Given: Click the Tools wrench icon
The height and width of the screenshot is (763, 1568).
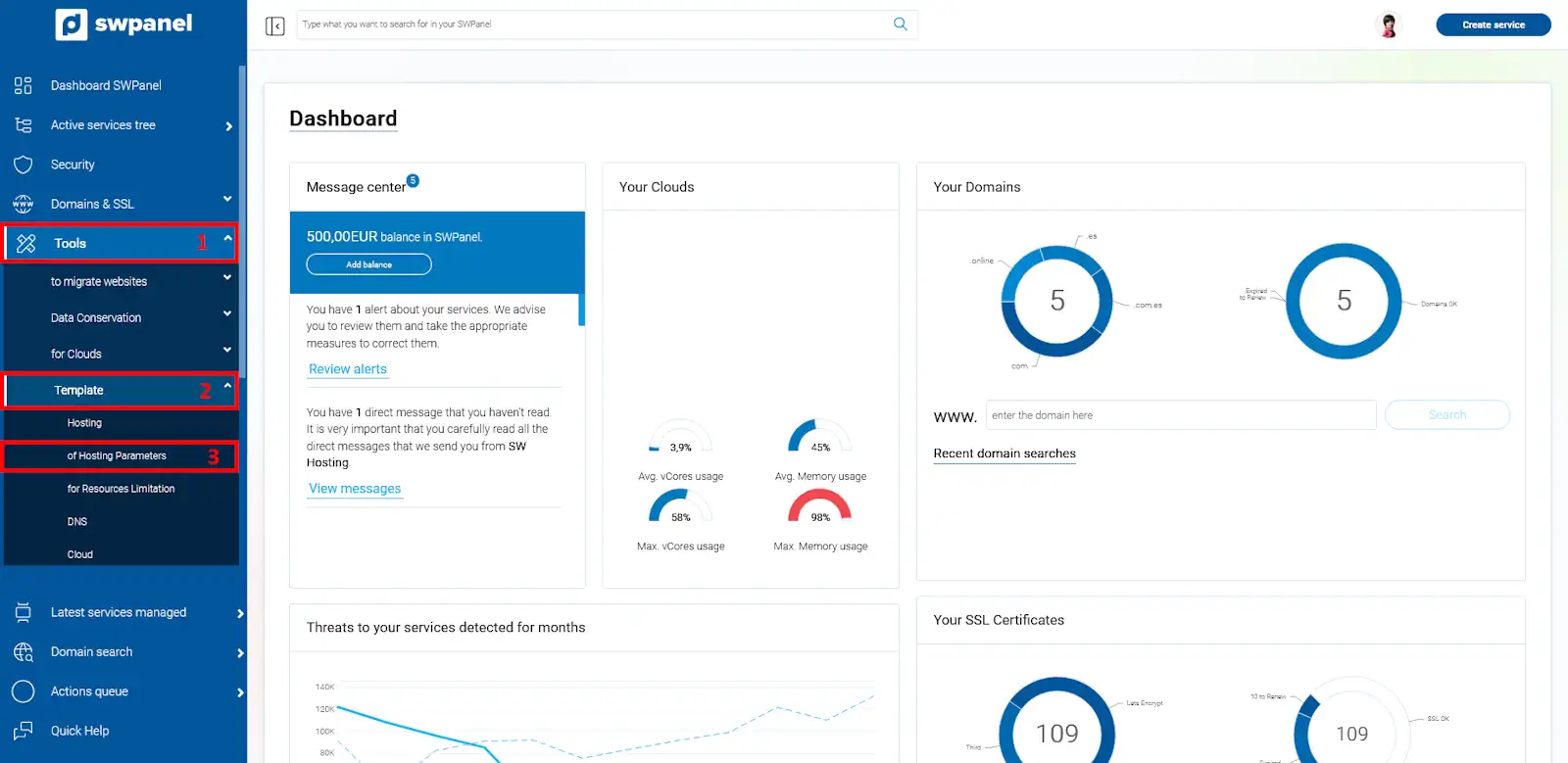Looking at the screenshot, I should [x=26, y=243].
